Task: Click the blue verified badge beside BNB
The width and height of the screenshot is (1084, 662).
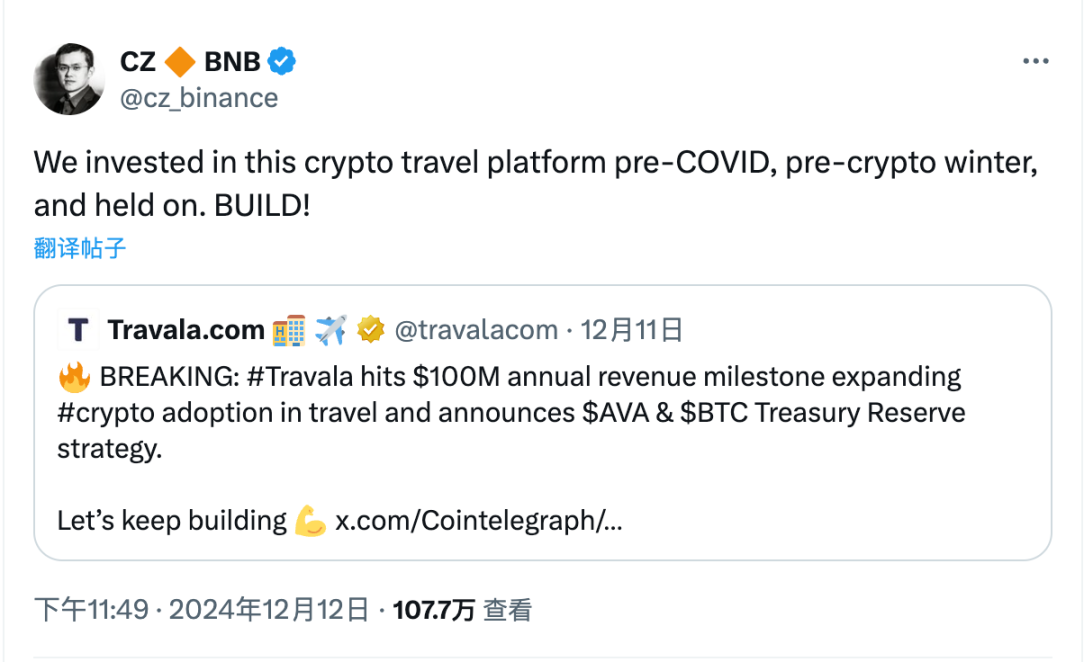Action: [283, 62]
